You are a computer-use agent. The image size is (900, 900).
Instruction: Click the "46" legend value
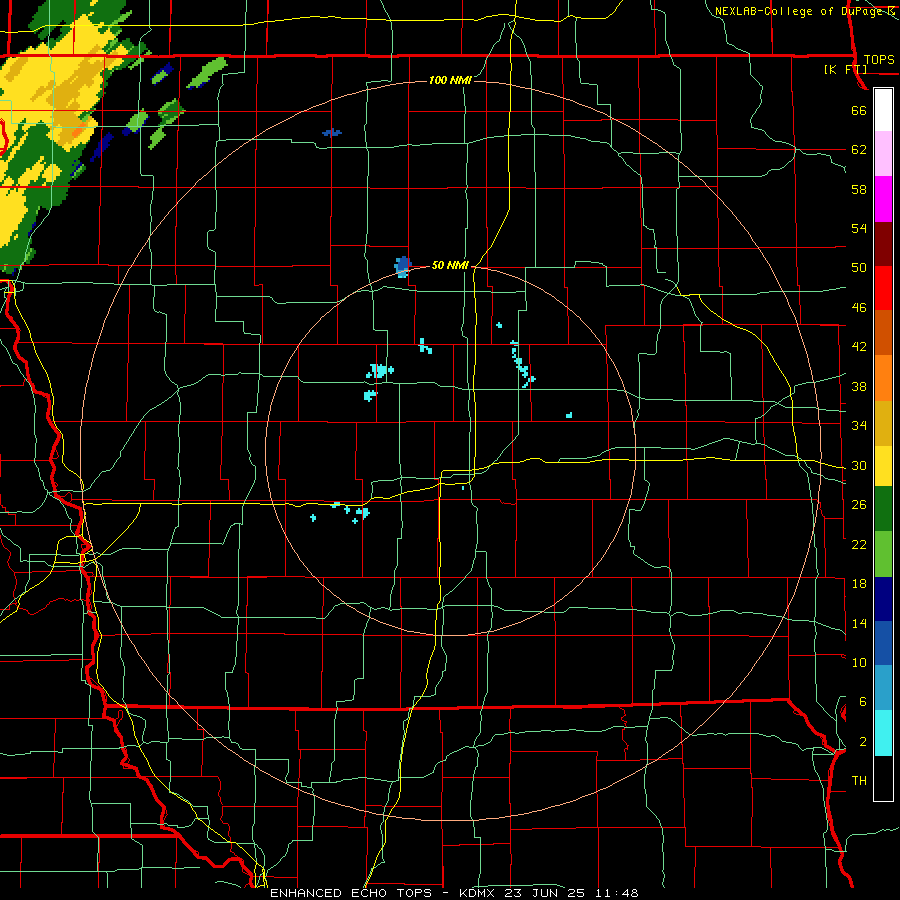pyautogui.click(x=859, y=308)
